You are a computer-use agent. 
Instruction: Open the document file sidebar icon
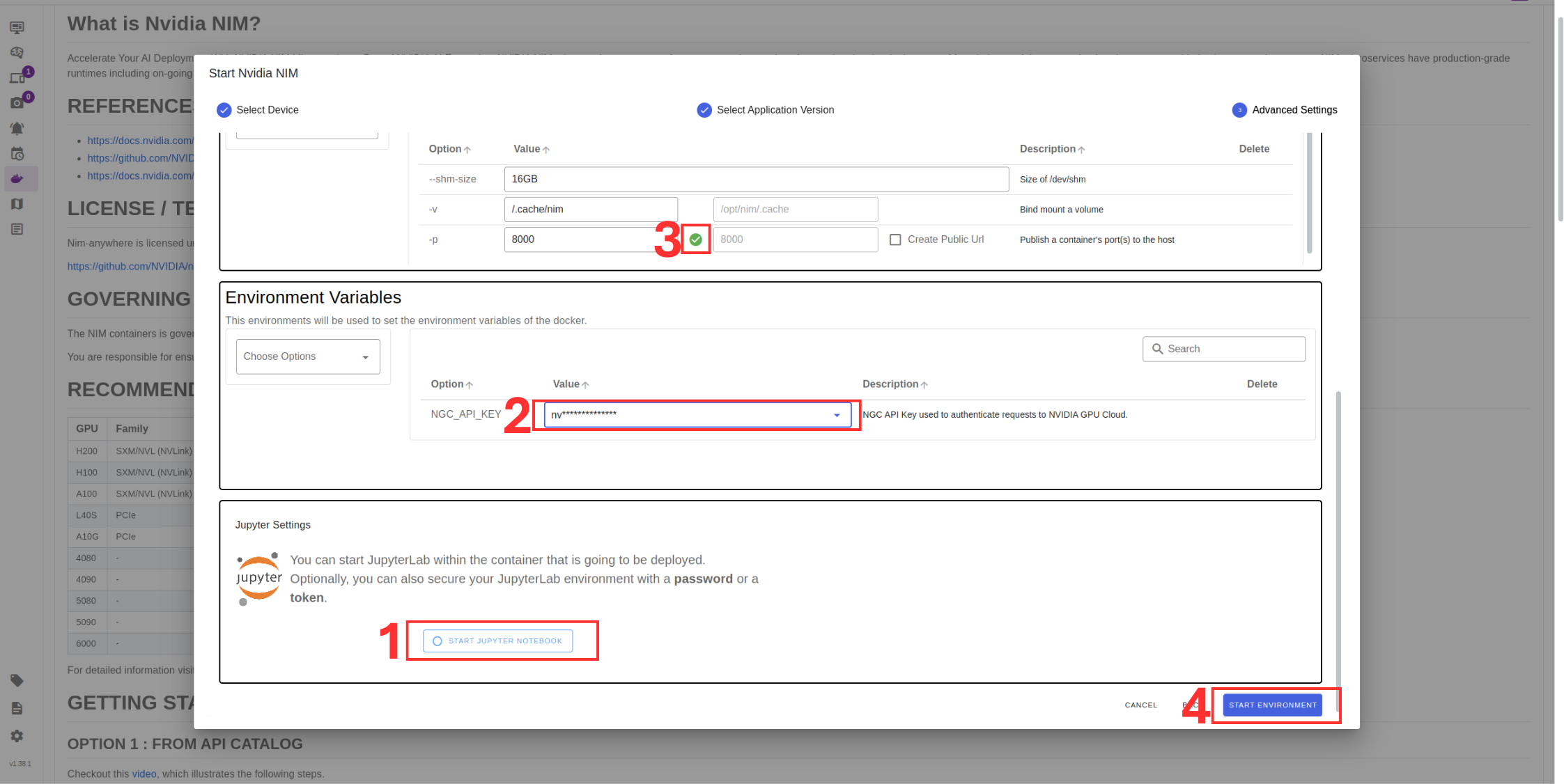[x=17, y=708]
